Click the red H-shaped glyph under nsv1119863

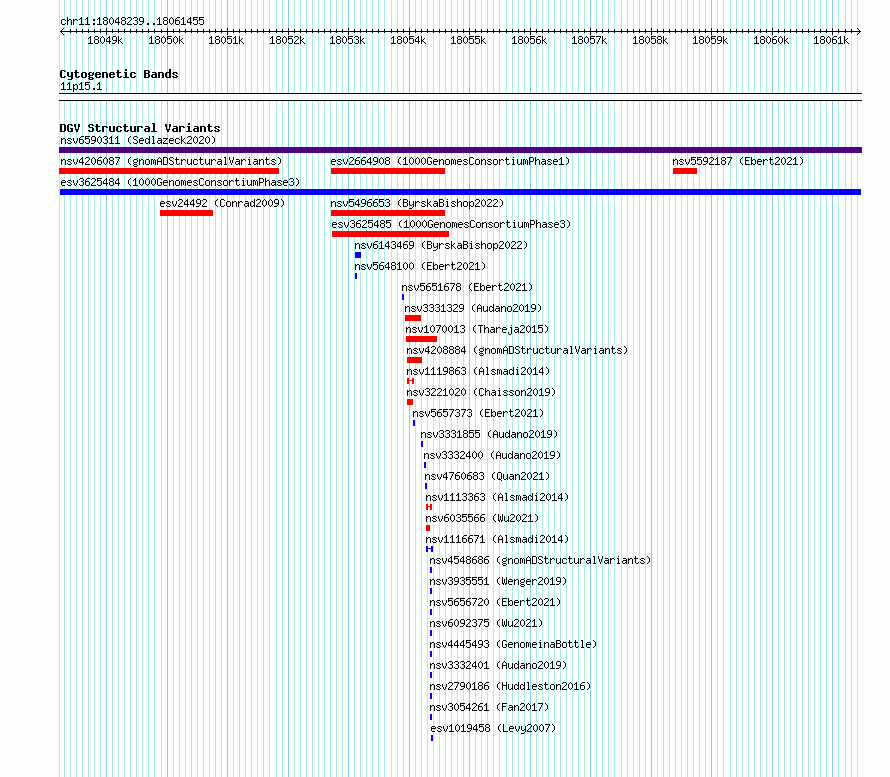[410, 381]
